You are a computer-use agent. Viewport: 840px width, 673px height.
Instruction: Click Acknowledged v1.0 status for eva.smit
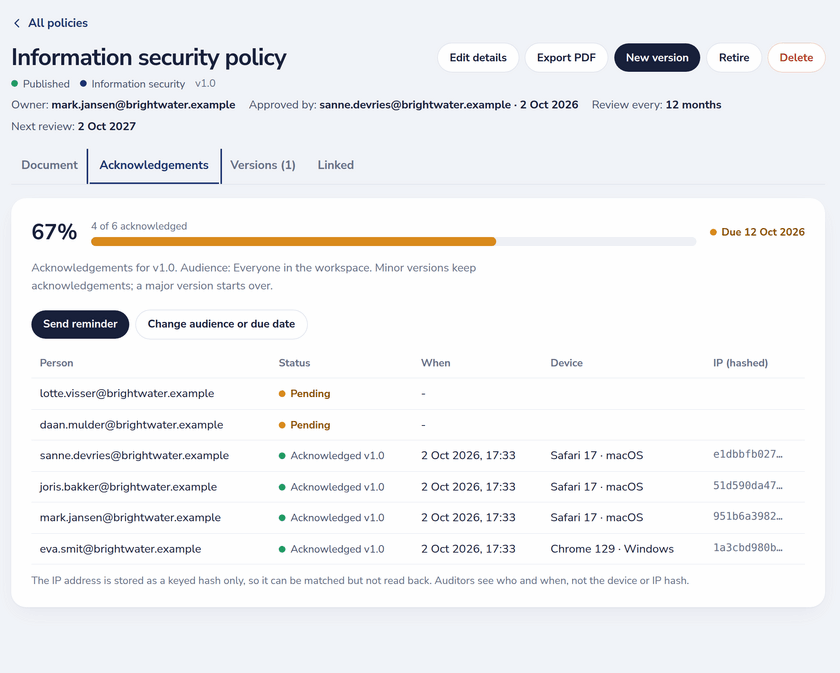pos(332,549)
